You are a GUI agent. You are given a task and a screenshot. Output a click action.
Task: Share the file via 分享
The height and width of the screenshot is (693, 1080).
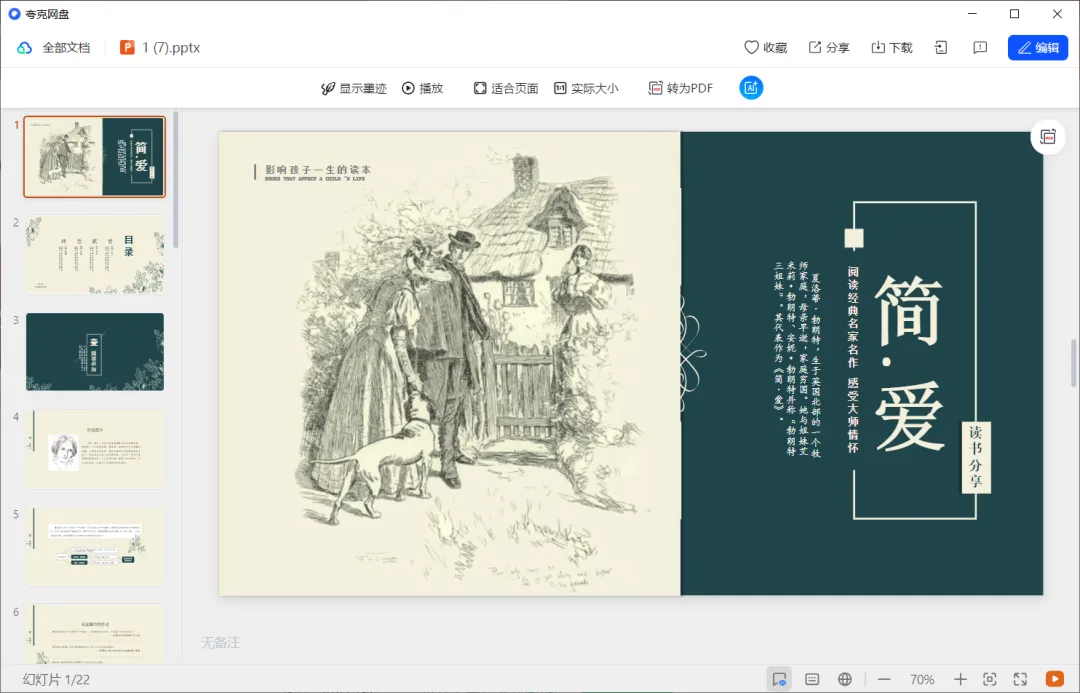point(829,48)
